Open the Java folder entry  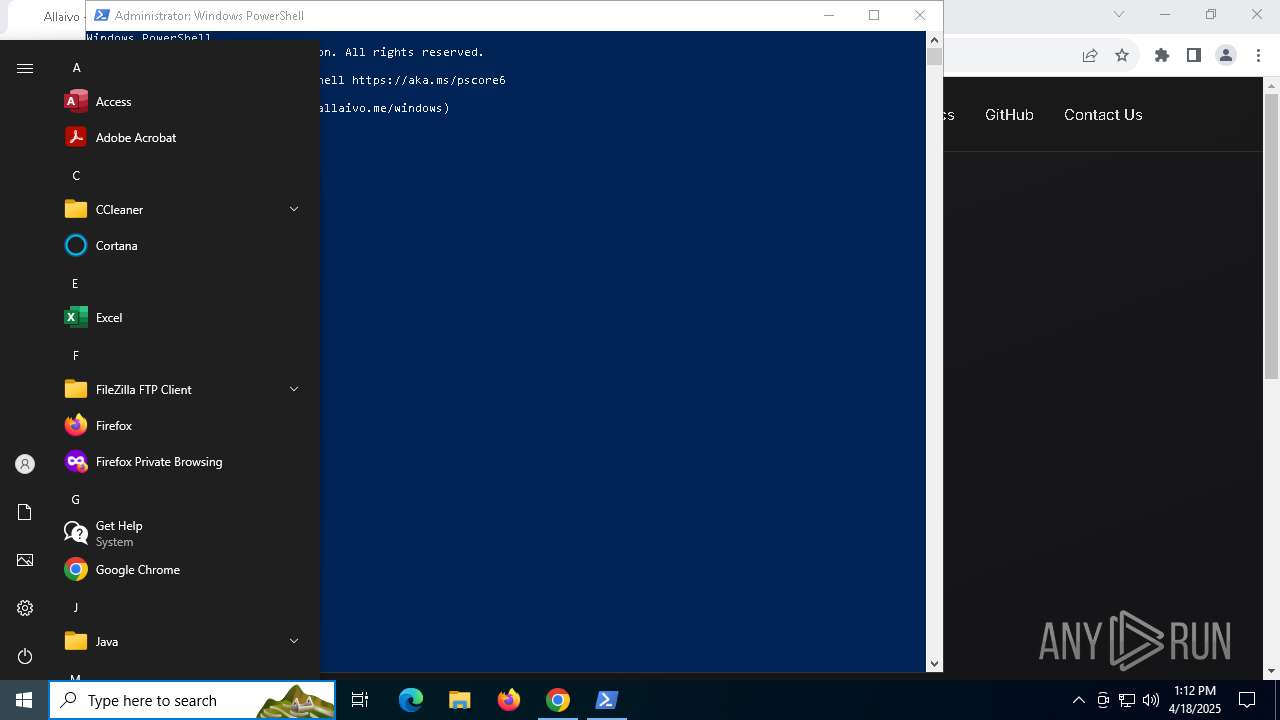coord(185,641)
